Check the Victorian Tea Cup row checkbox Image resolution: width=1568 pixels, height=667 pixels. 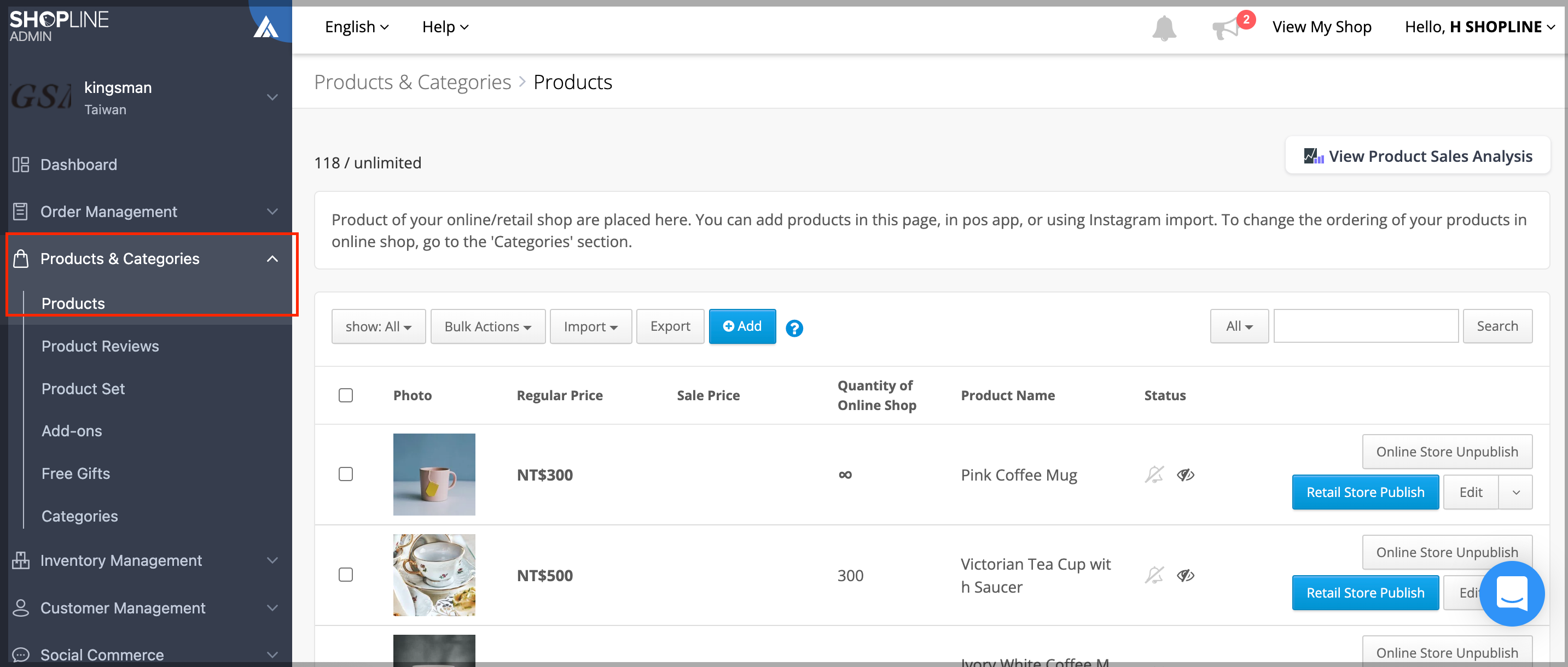(346, 575)
